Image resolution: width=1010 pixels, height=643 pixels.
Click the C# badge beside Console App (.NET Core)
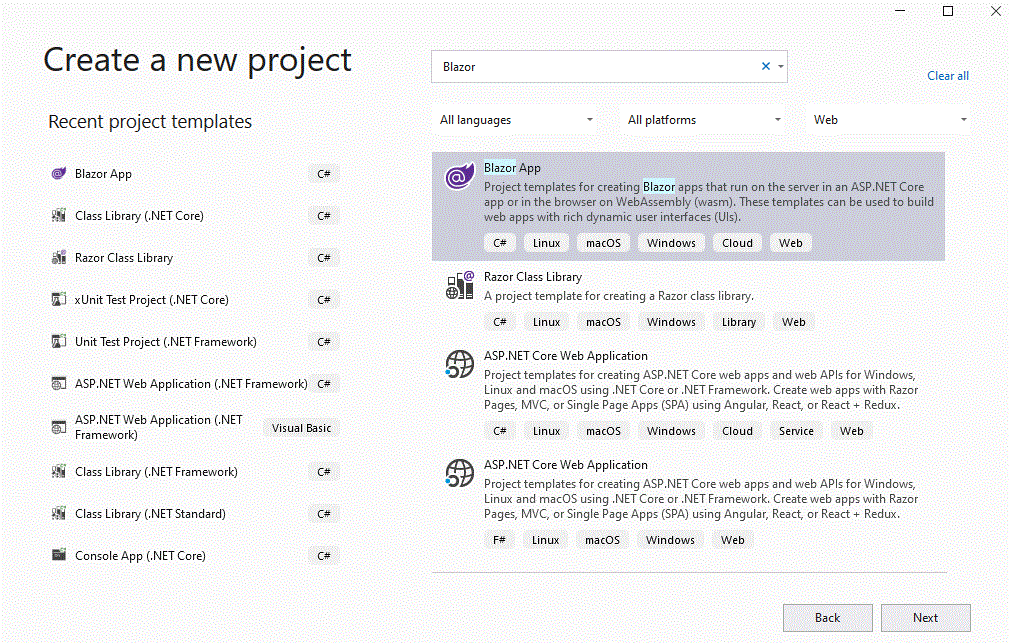click(323, 555)
